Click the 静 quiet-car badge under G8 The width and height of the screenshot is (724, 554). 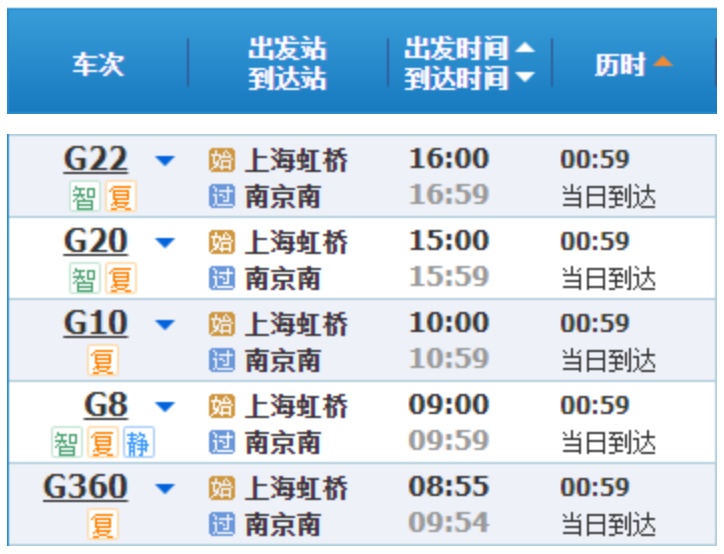click(x=138, y=443)
